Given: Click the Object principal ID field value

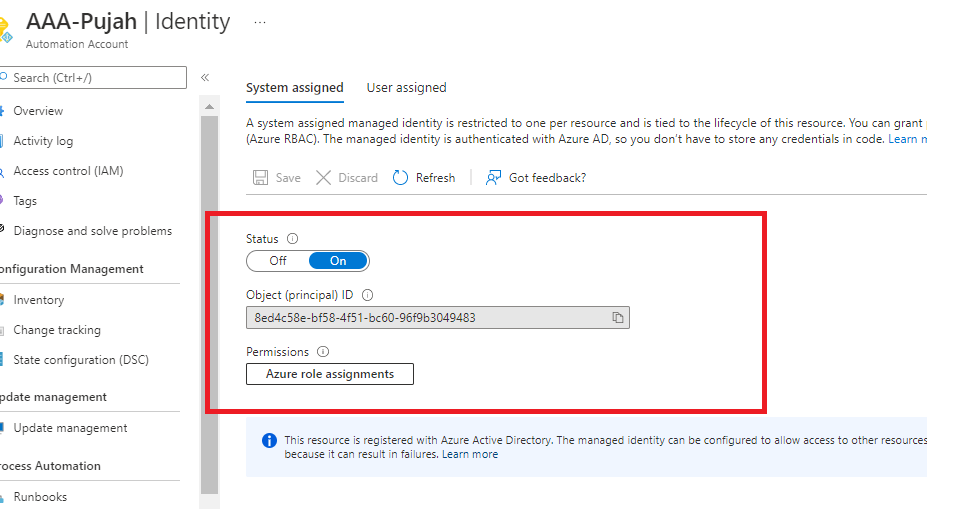Looking at the screenshot, I should tap(365, 318).
